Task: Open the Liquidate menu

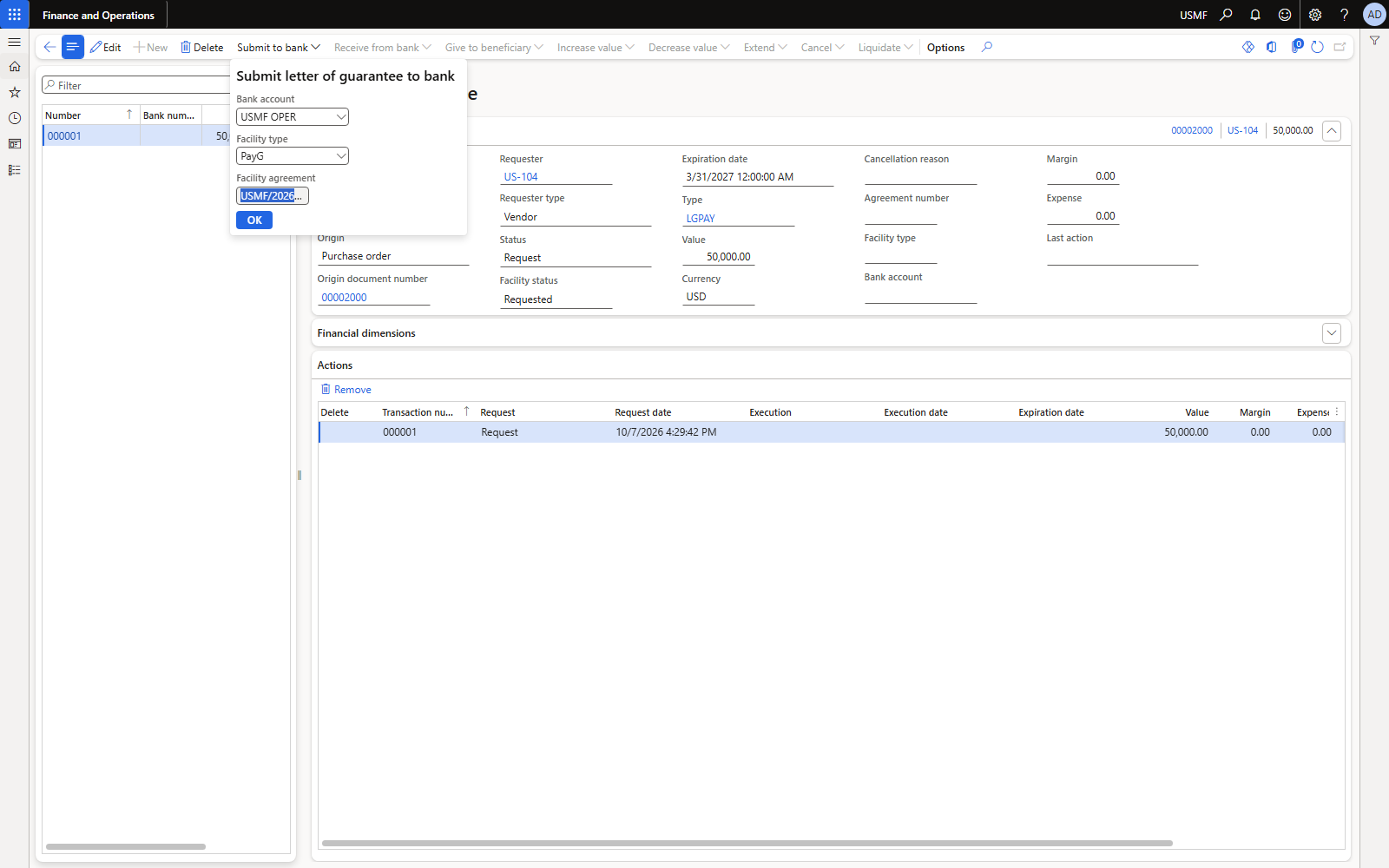Action: [x=885, y=47]
